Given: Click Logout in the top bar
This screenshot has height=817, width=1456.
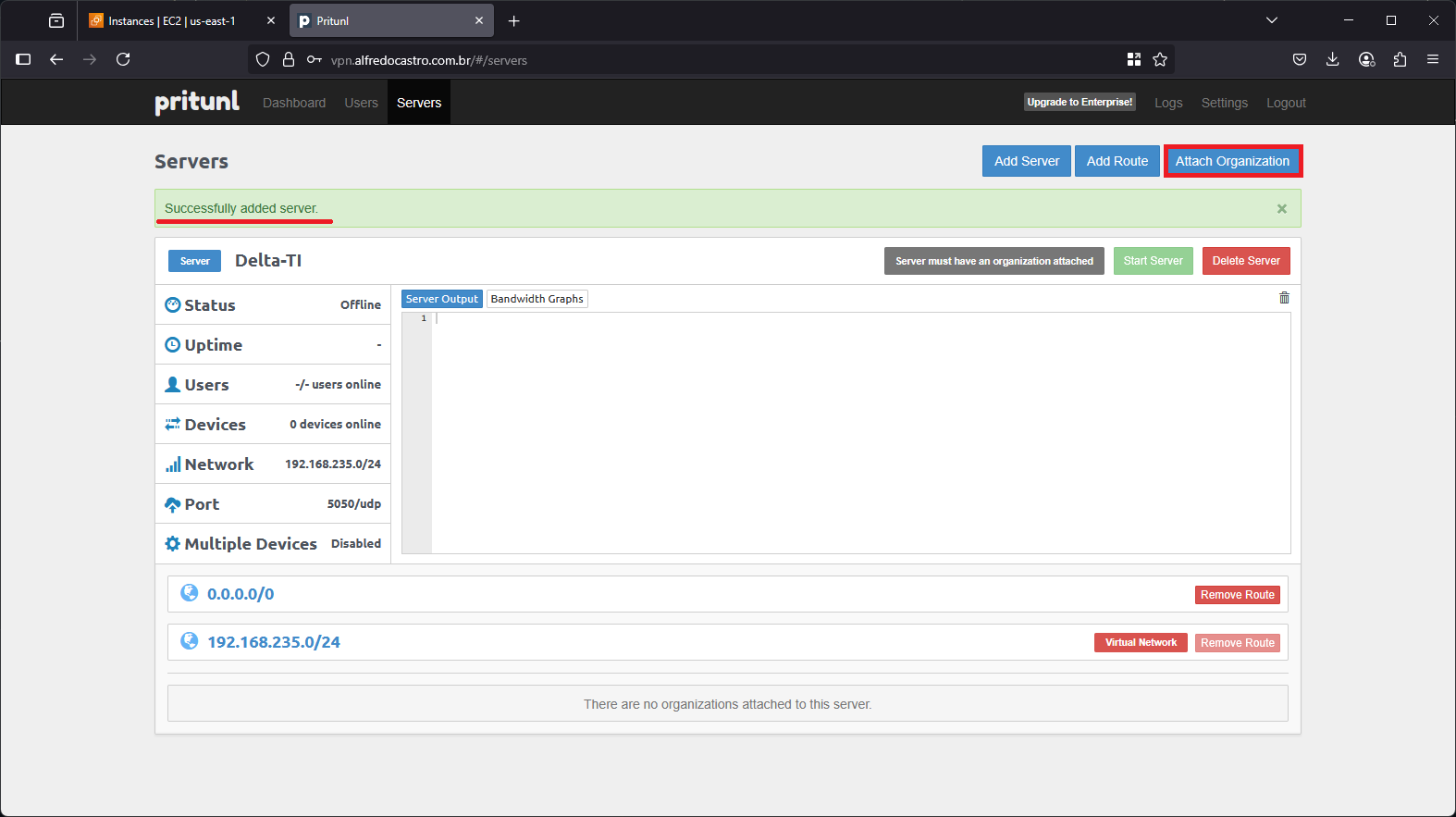Looking at the screenshot, I should click(x=1286, y=103).
